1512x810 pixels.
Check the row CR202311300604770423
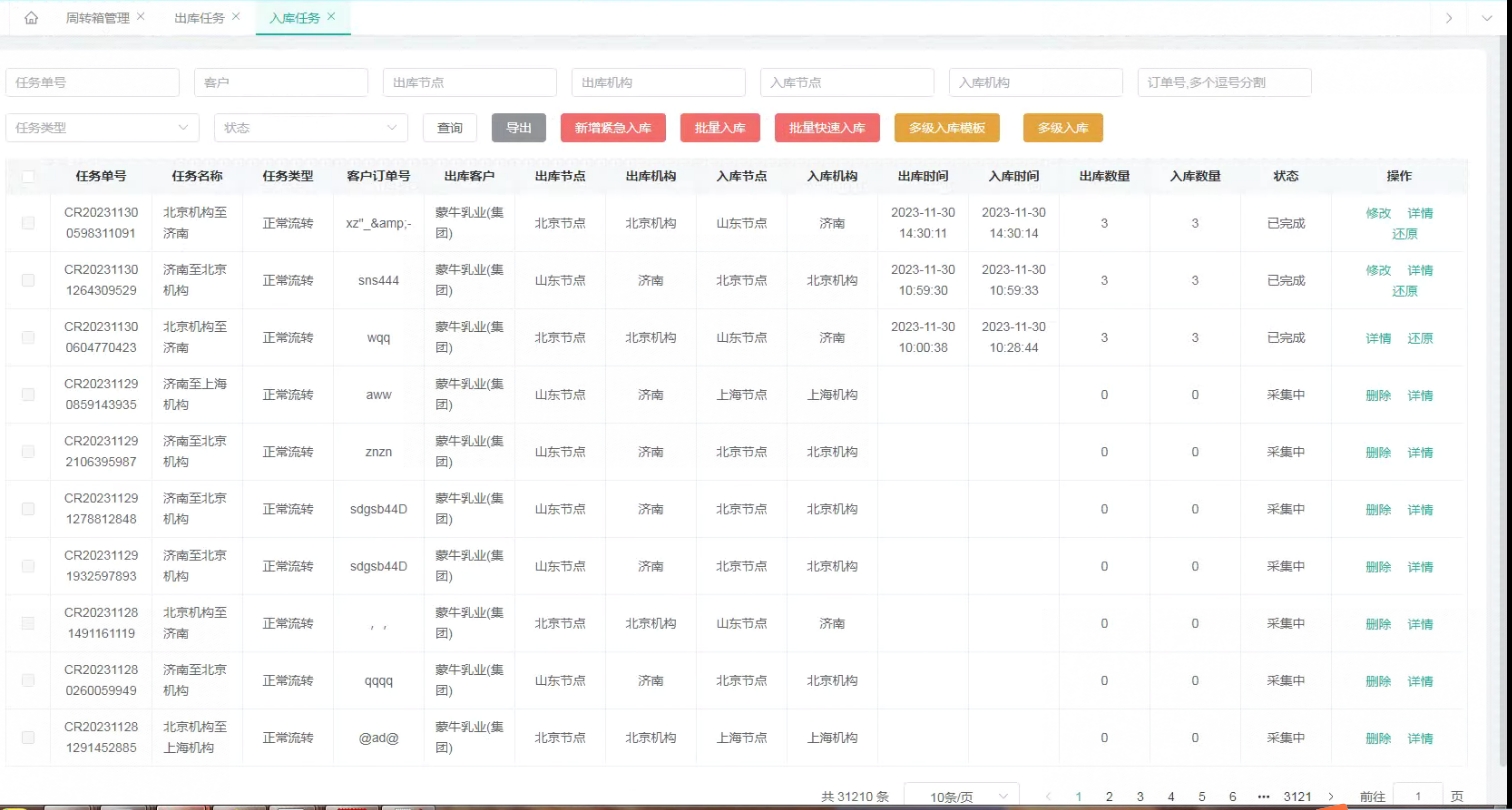[28, 337]
